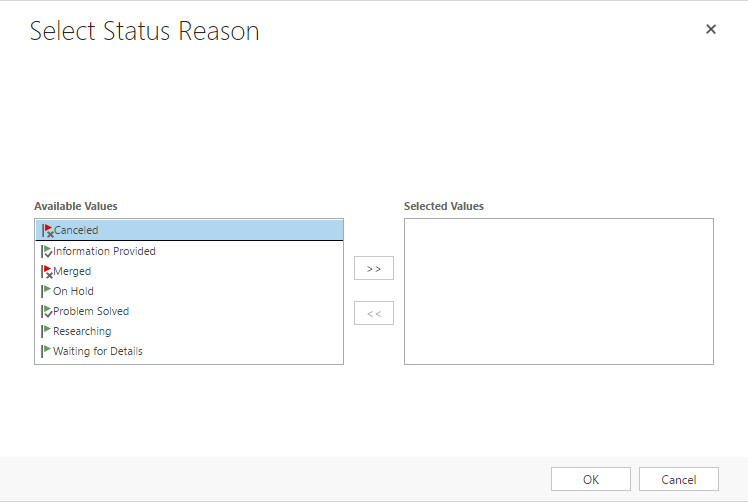Choose the Researching list entry
Viewport: 748px width, 502px height.
pos(189,331)
